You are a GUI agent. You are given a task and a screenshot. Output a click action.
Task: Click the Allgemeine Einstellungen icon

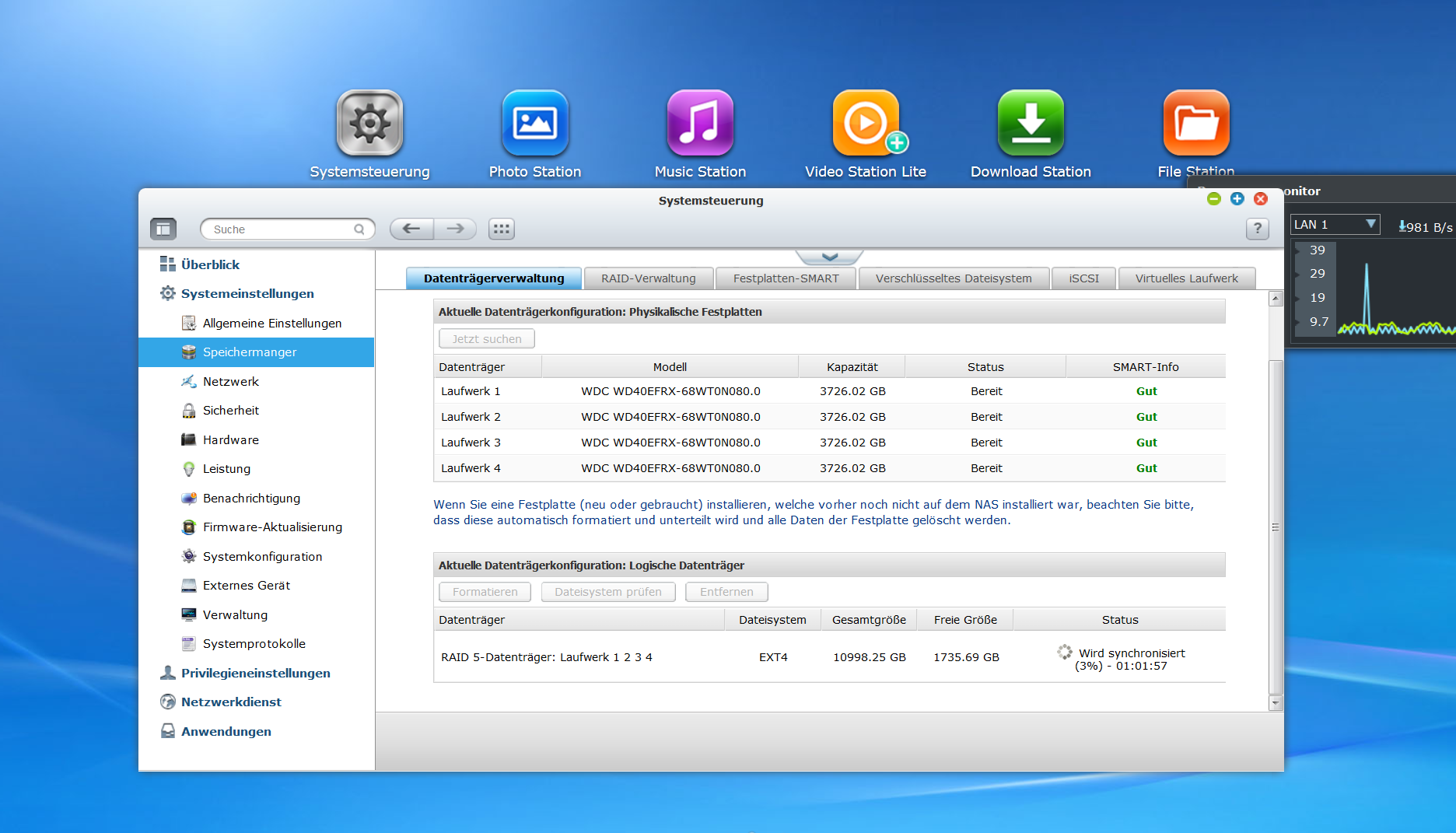(188, 323)
